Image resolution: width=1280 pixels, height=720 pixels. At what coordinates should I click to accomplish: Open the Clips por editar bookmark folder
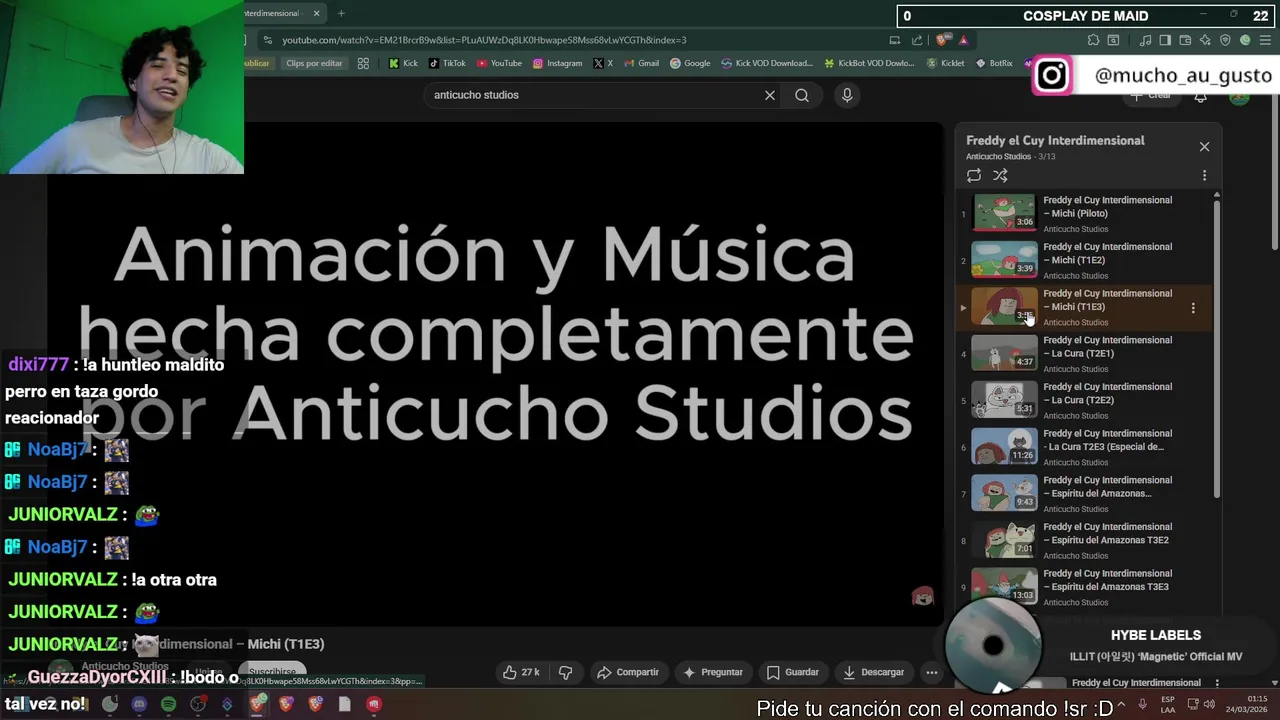coord(313,63)
